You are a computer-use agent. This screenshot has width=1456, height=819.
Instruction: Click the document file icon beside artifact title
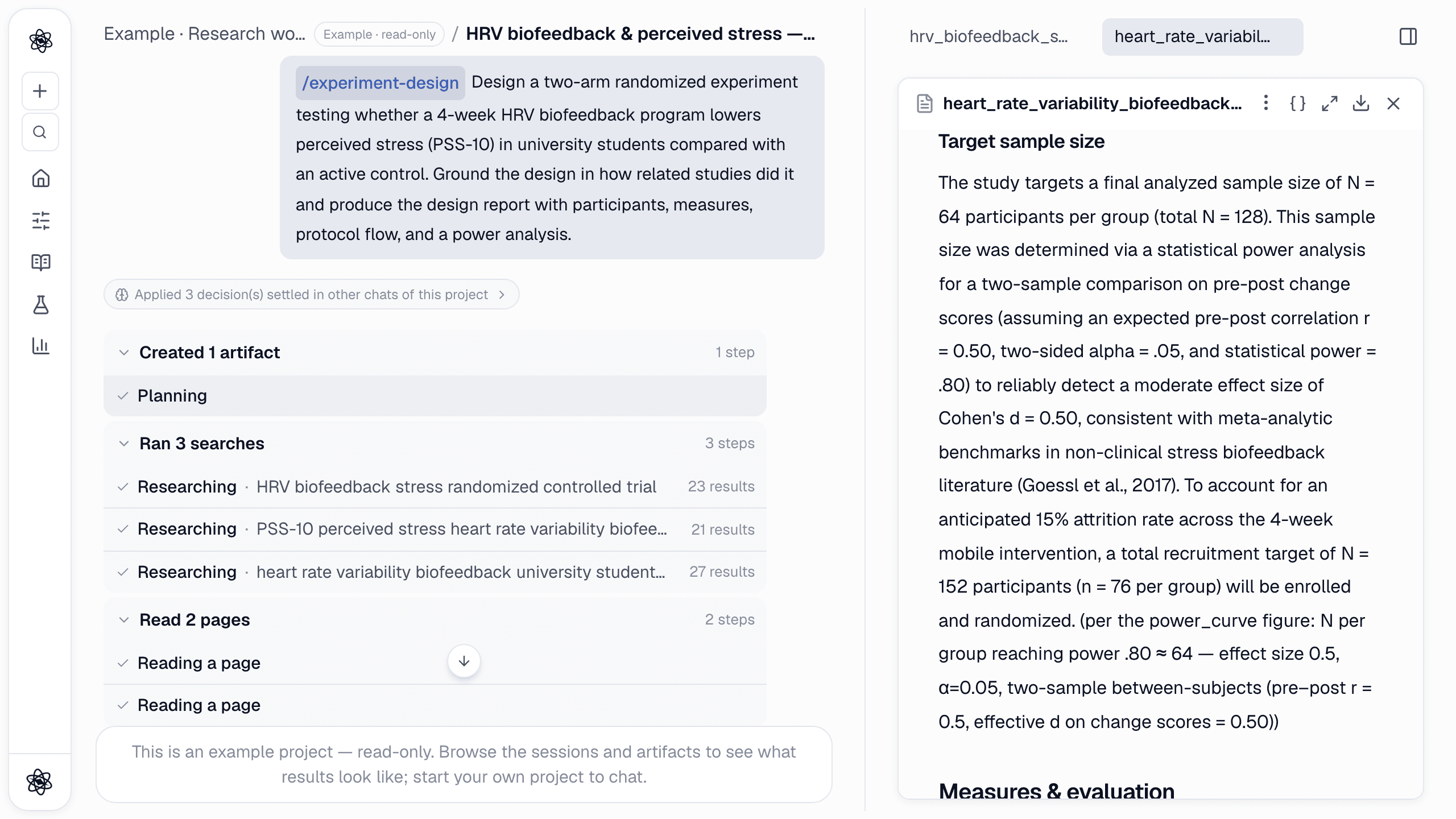pos(925,104)
